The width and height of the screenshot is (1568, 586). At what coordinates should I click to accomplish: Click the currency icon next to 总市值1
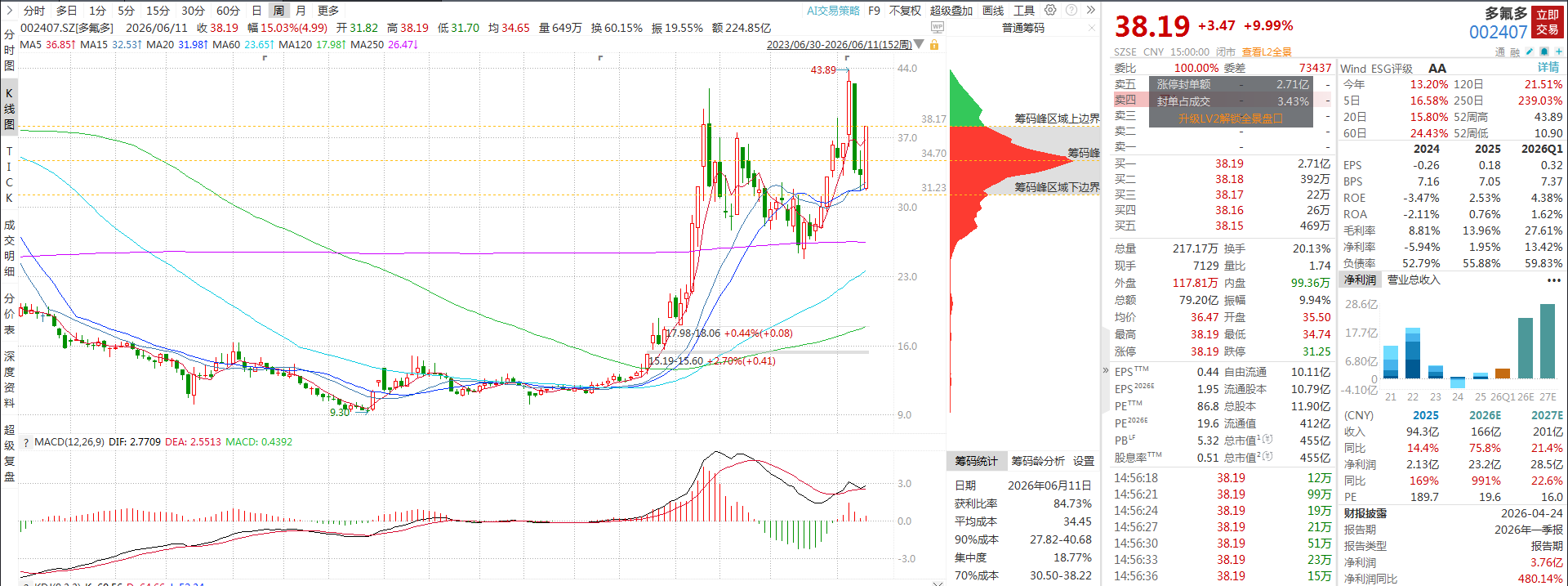(x=1267, y=440)
